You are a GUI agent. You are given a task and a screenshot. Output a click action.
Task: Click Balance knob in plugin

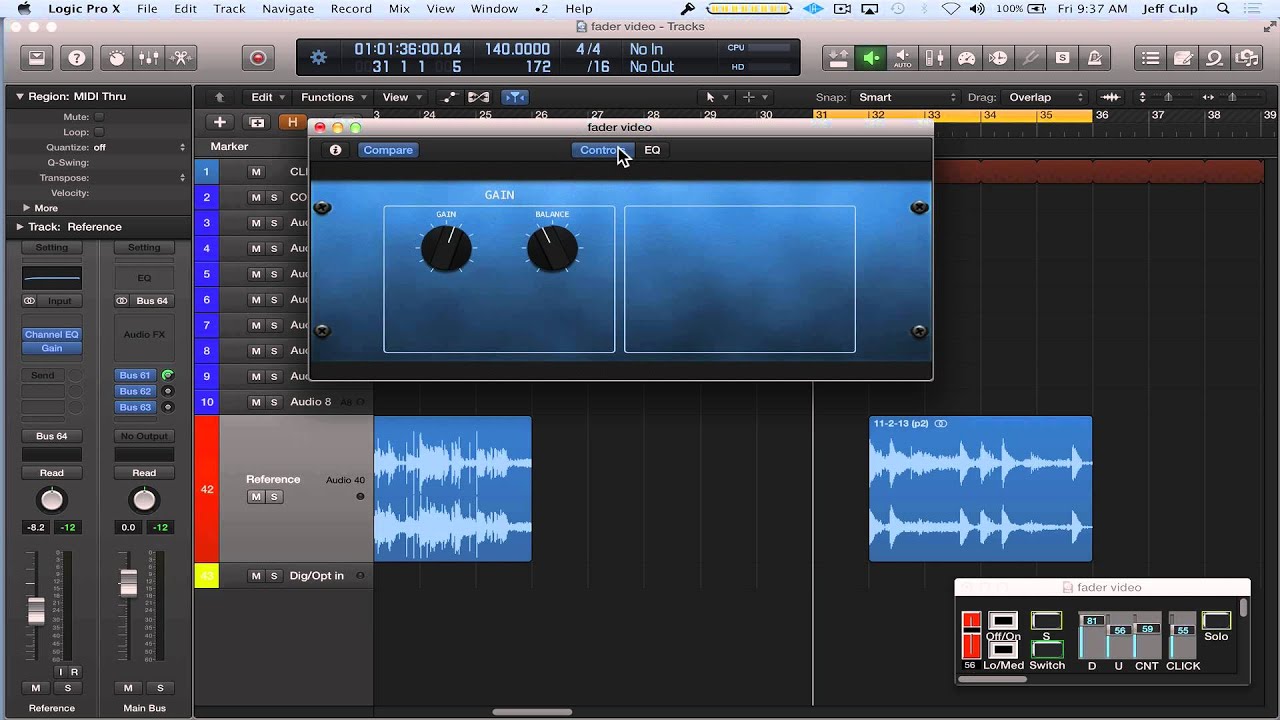point(552,248)
